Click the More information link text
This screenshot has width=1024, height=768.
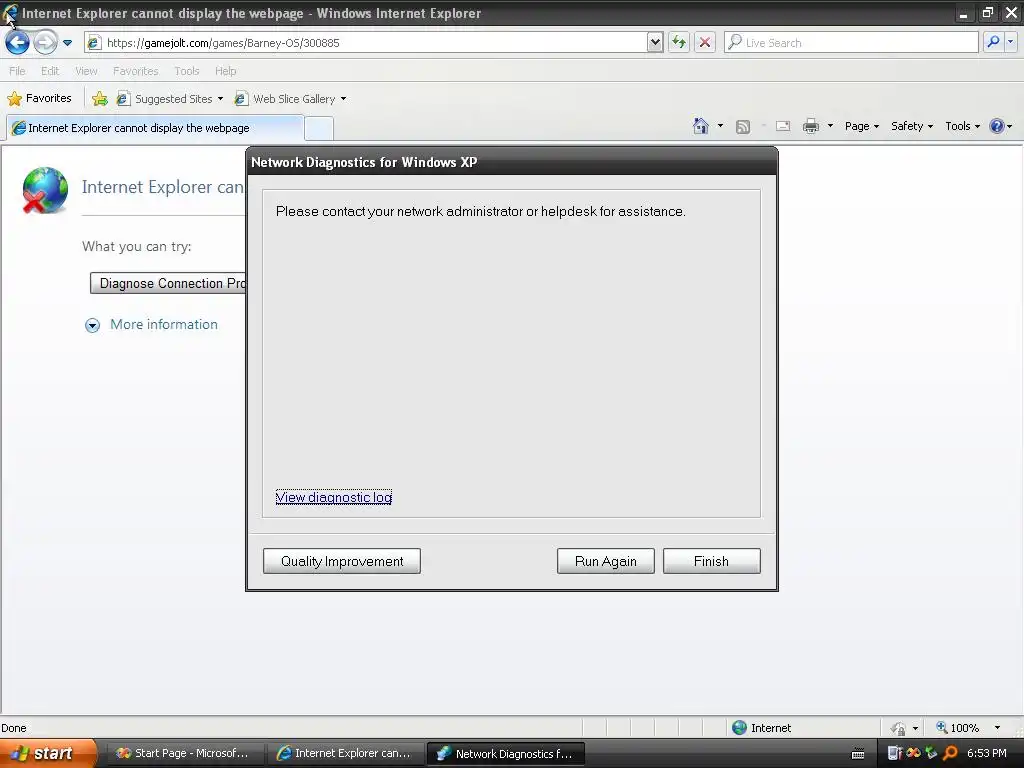click(x=164, y=325)
